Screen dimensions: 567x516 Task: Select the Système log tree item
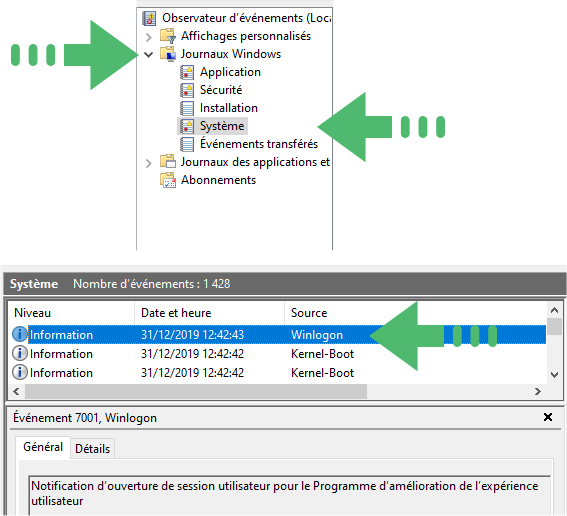222,126
